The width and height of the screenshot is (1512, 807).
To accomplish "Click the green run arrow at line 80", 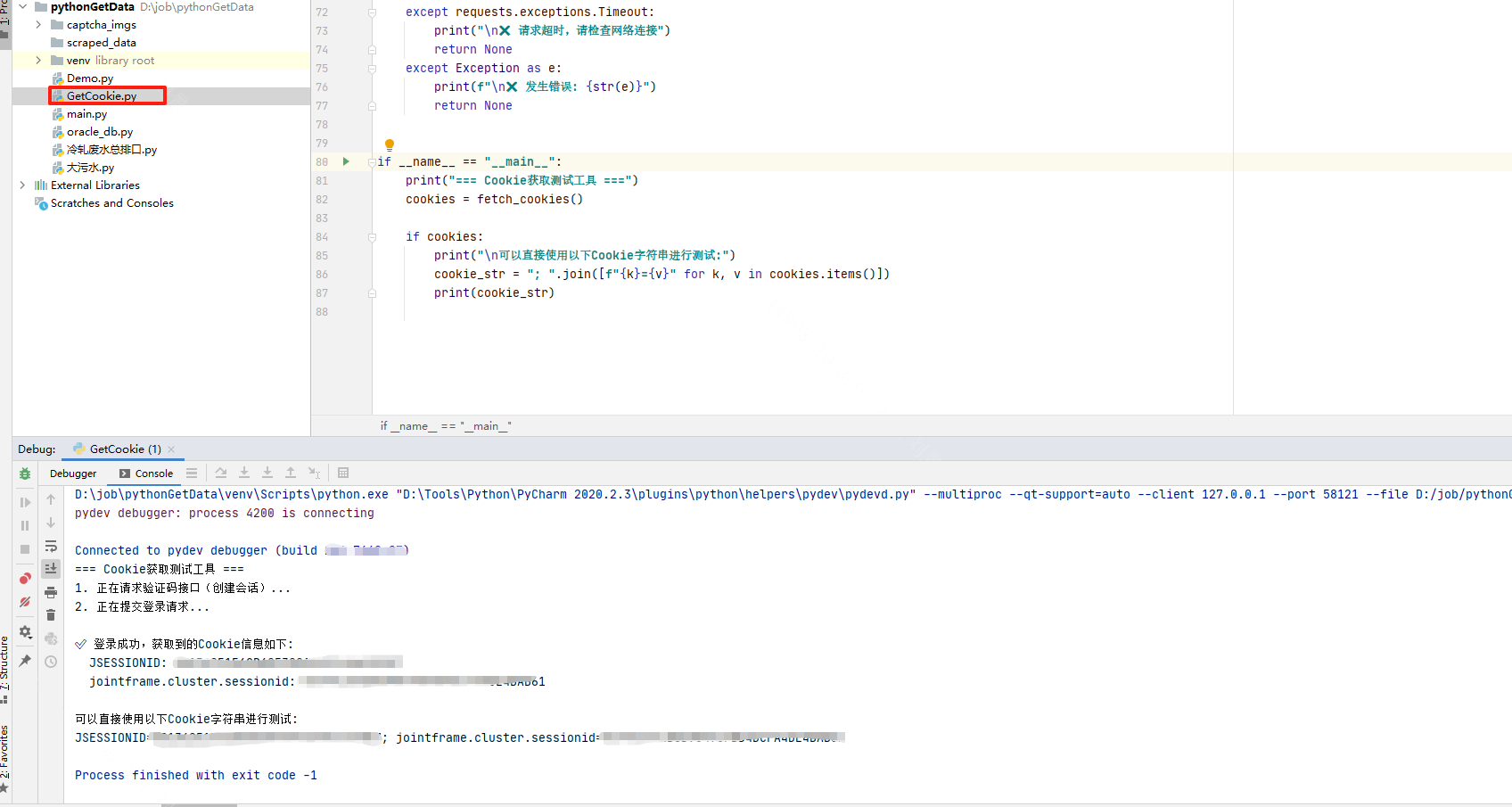I will pos(346,161).
